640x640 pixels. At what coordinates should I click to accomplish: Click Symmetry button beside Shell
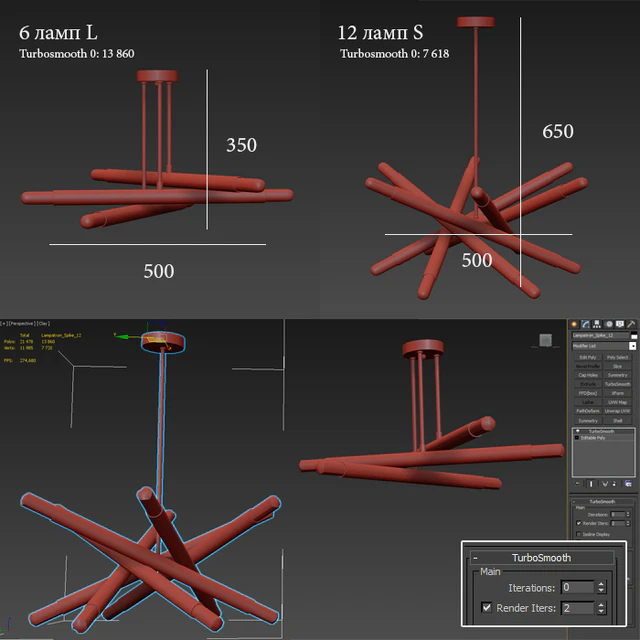click(588, 420)
